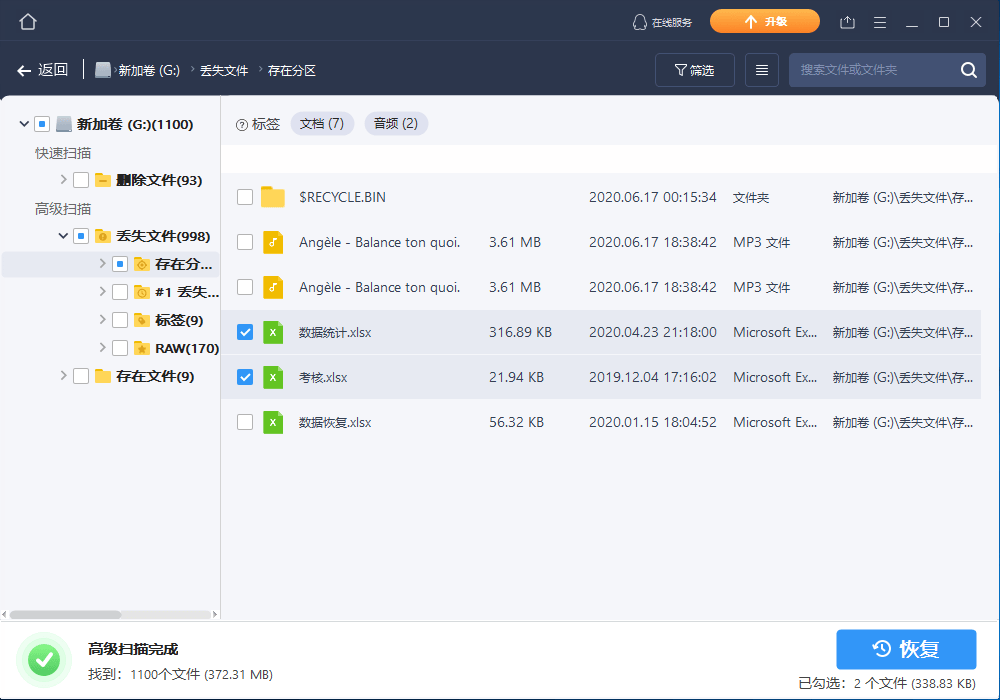Click the 标签 help question icon
The width and height of the screenshot is (1000, 700).
point(242,125)
